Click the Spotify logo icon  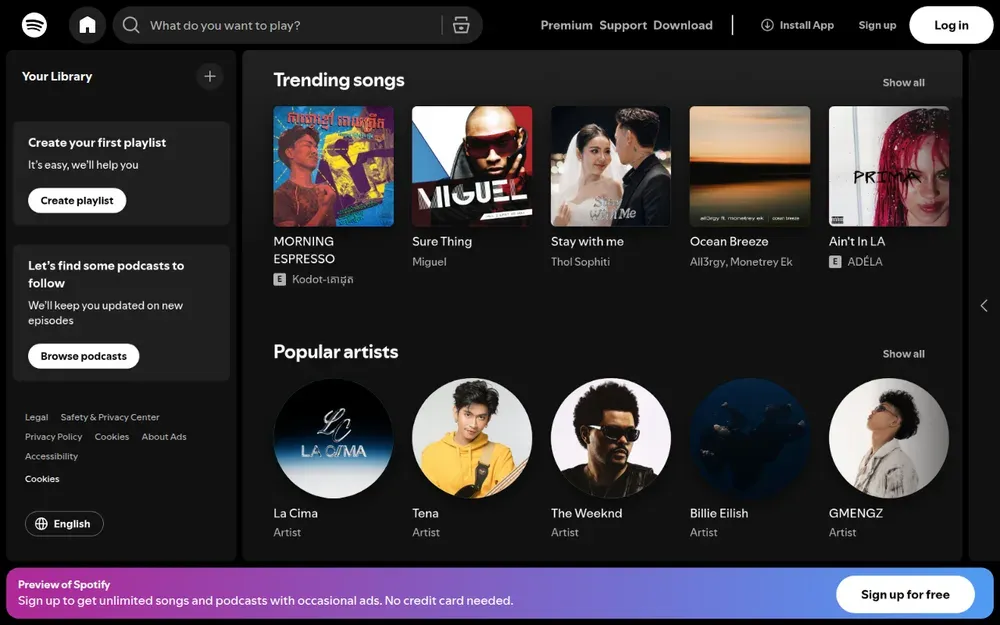tap(34, 26)
